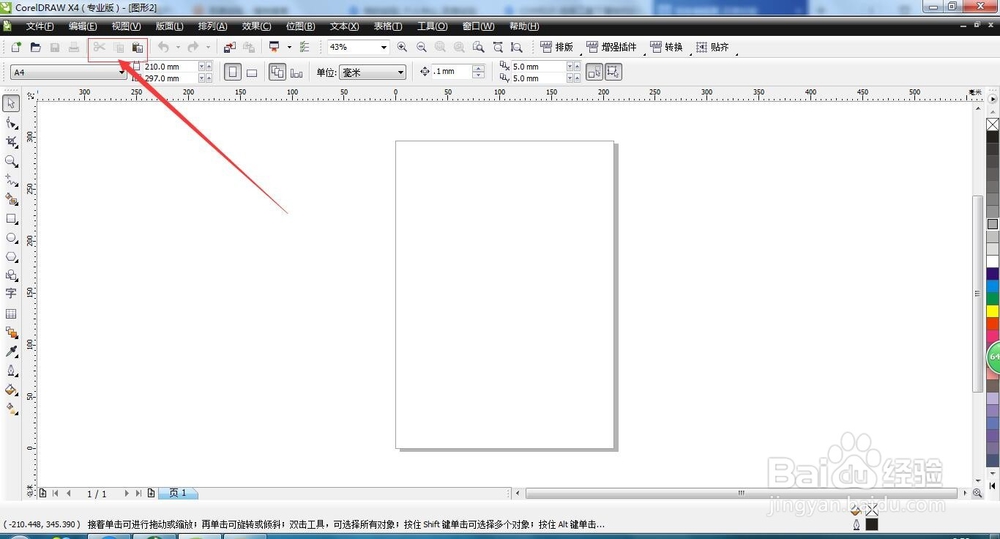Click the Cut scissors icon

tap(99, 47)
